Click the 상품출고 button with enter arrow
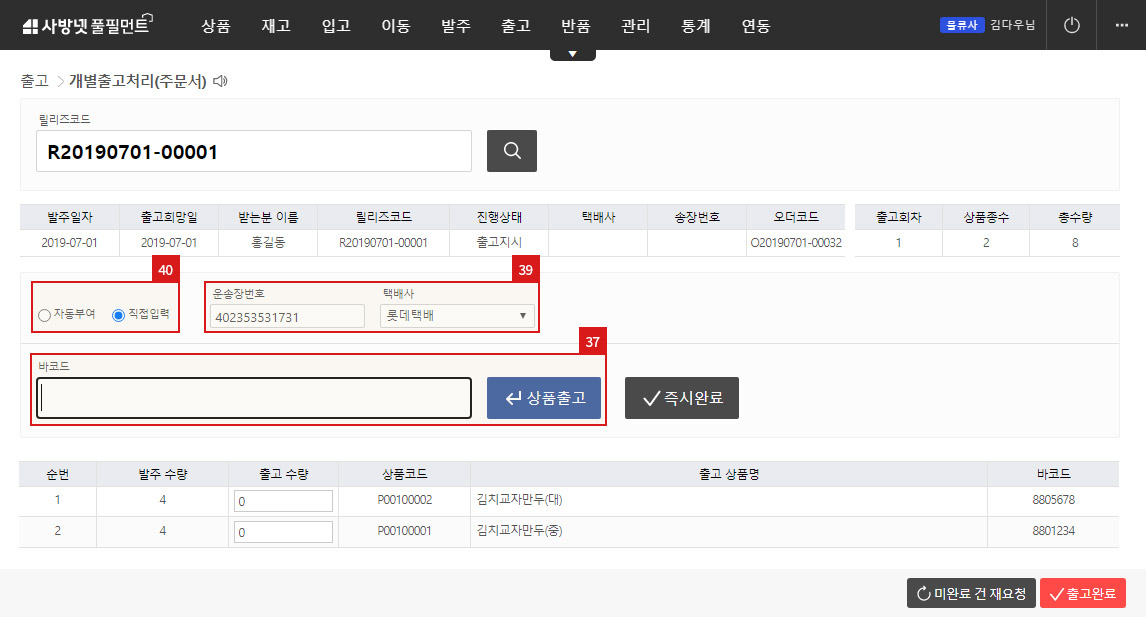Image resolution: width=1146 pixels, height=617 pixels. tap(543, 397)
